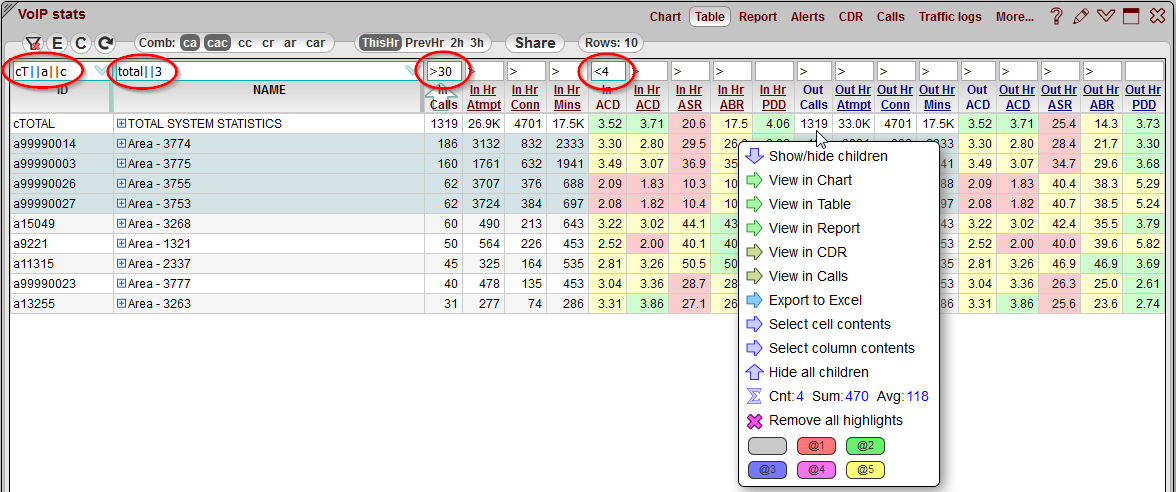Screen dimensions: 1176x492
Task: Sort by the Out Hr PDD column
Action: pyautogui.click(x=1144, y=97)
